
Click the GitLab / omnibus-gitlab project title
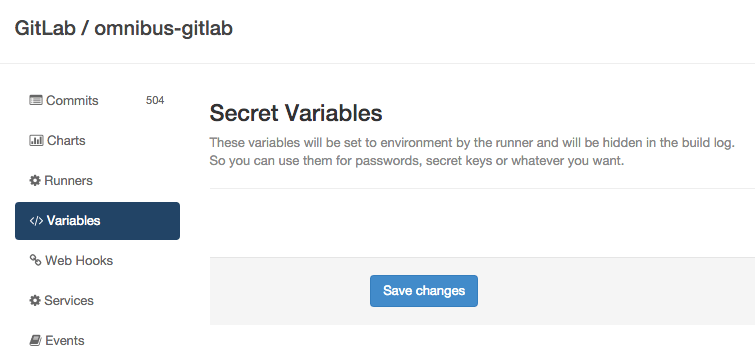tap(124, 28)
